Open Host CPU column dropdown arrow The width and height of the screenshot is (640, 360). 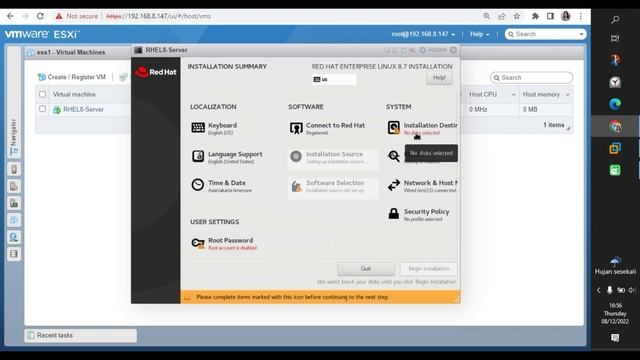(513, 95)
